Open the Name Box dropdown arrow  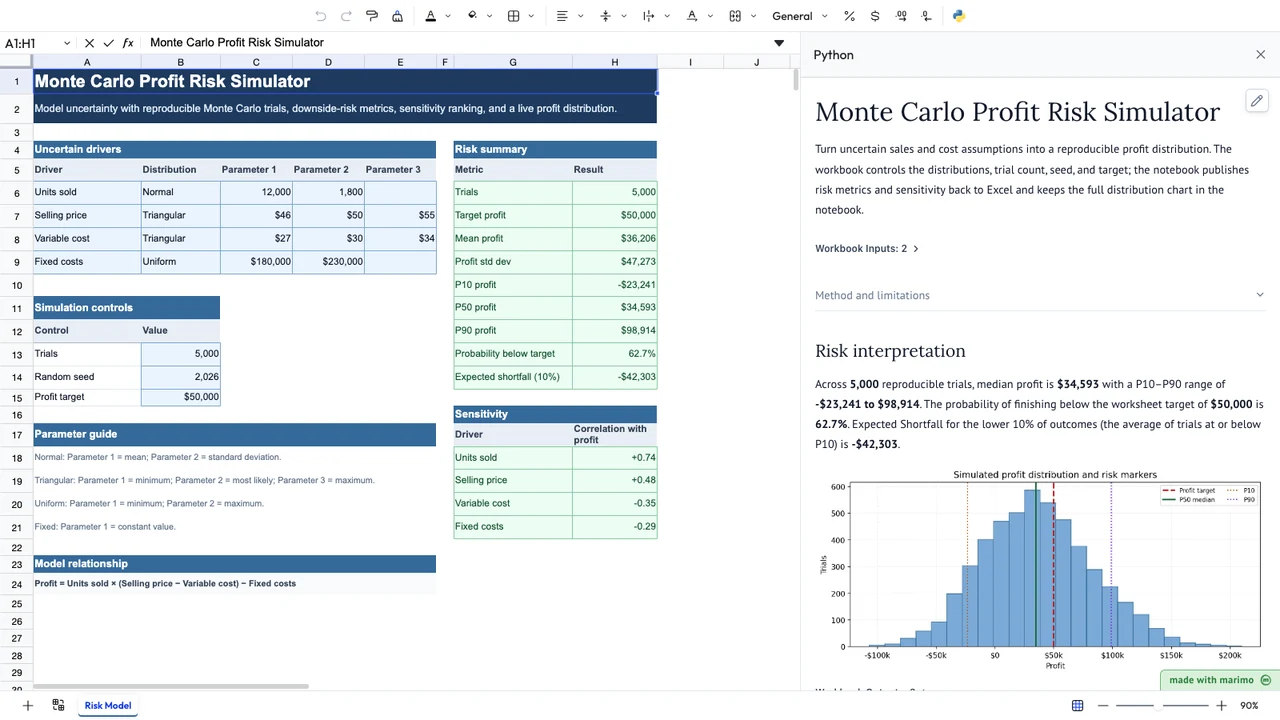click(67, 43)
